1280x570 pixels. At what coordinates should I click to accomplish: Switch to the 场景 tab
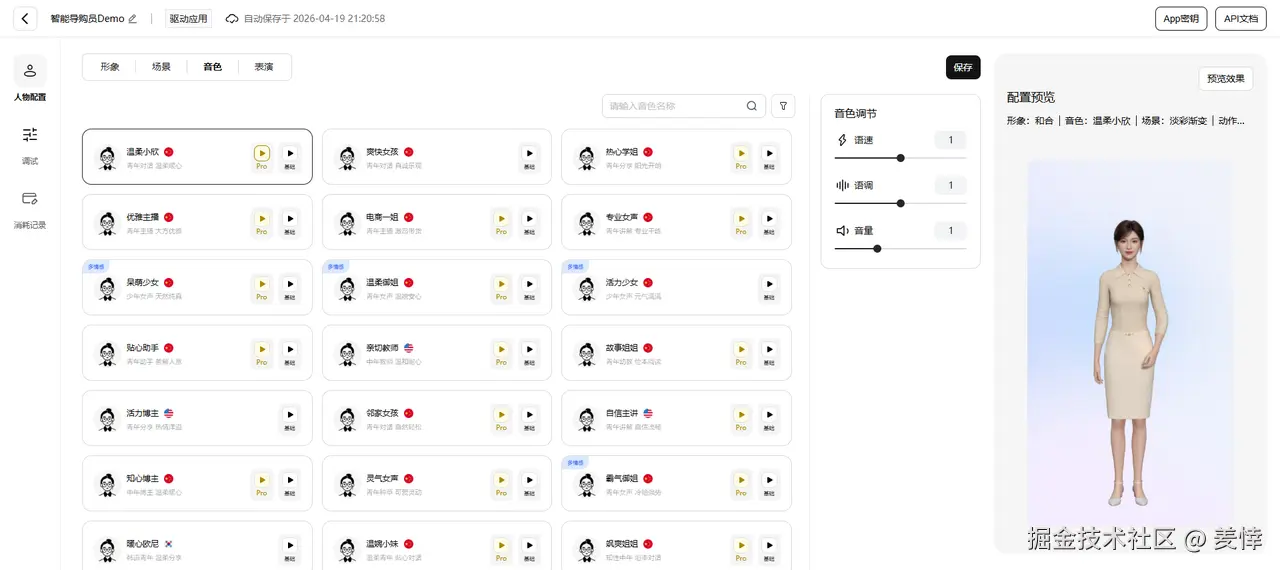161,67
